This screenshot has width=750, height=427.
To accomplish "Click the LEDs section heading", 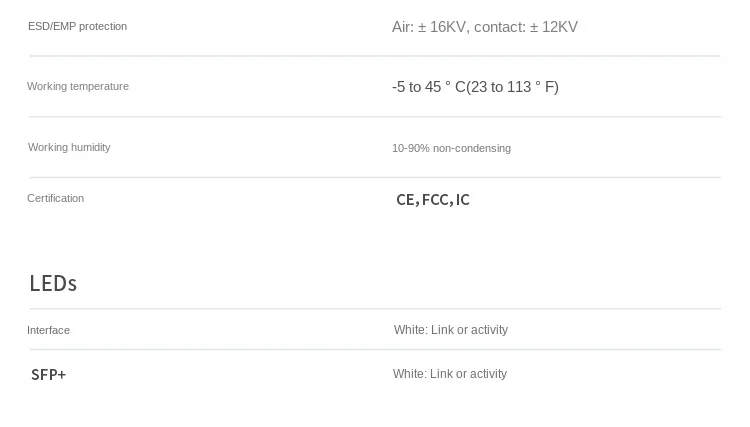I will coord(53,284).
